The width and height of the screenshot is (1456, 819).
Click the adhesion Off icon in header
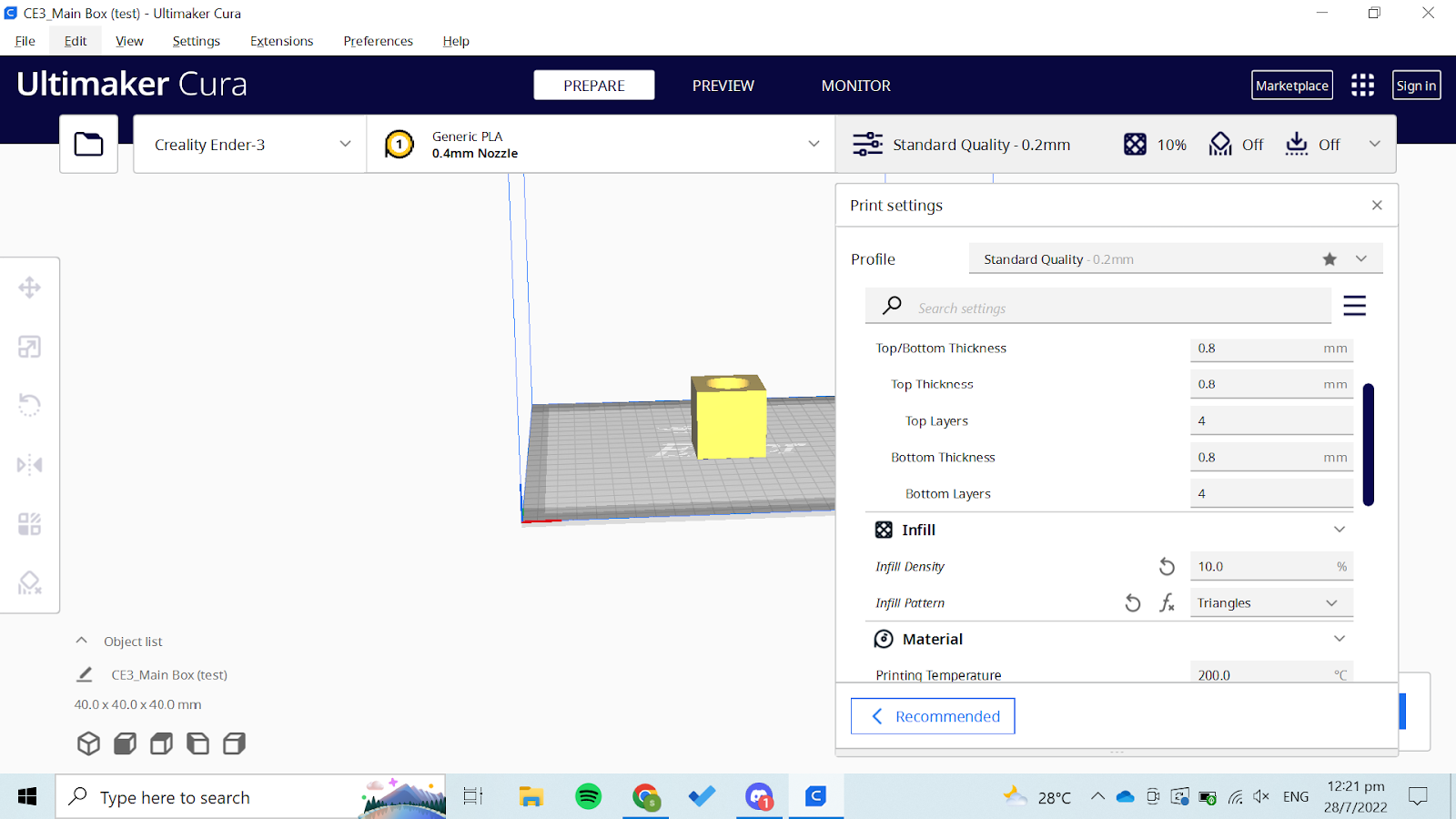pos(1297,144)
